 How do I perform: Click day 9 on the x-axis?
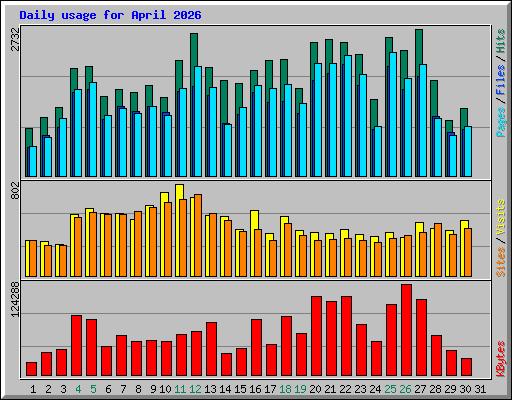coord(153,389)
